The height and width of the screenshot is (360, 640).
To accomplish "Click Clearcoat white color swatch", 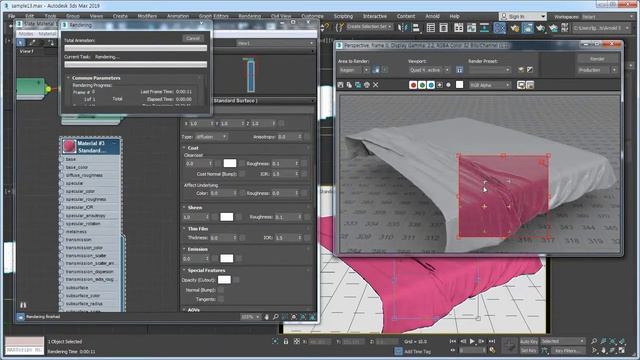I will pyautogui.click(x=230, y=163).
